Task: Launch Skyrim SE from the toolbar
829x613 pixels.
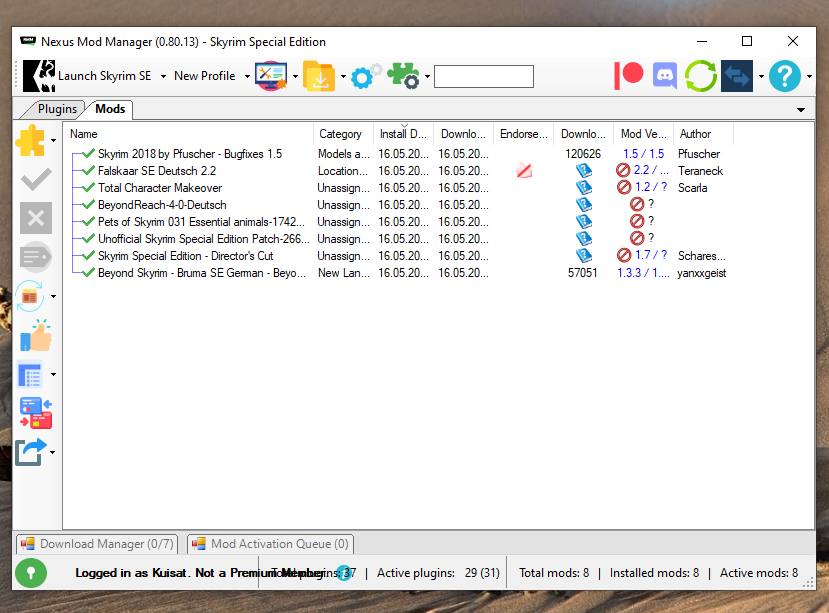Action: point(88,76)
